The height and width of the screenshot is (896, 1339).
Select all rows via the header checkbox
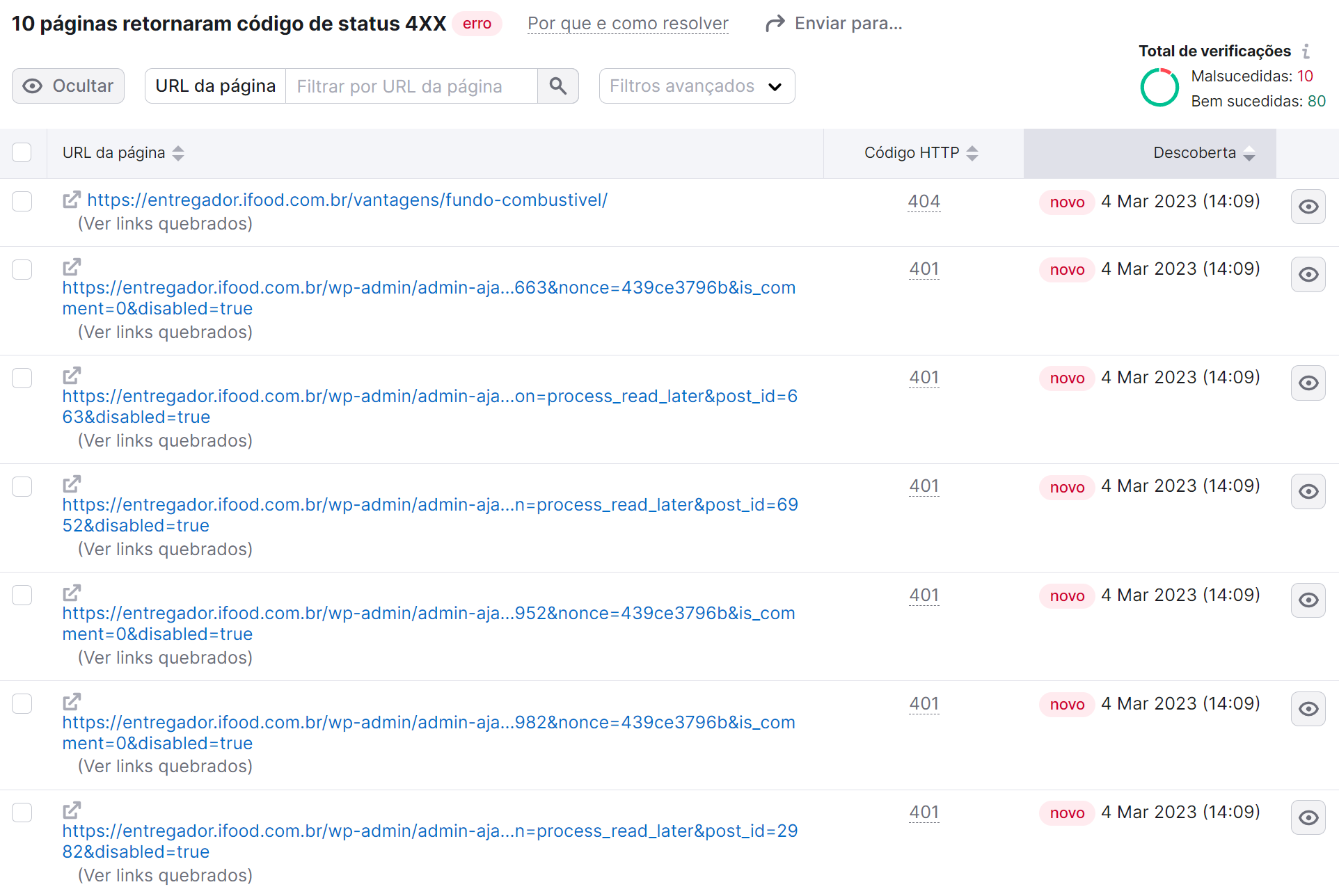22,152
